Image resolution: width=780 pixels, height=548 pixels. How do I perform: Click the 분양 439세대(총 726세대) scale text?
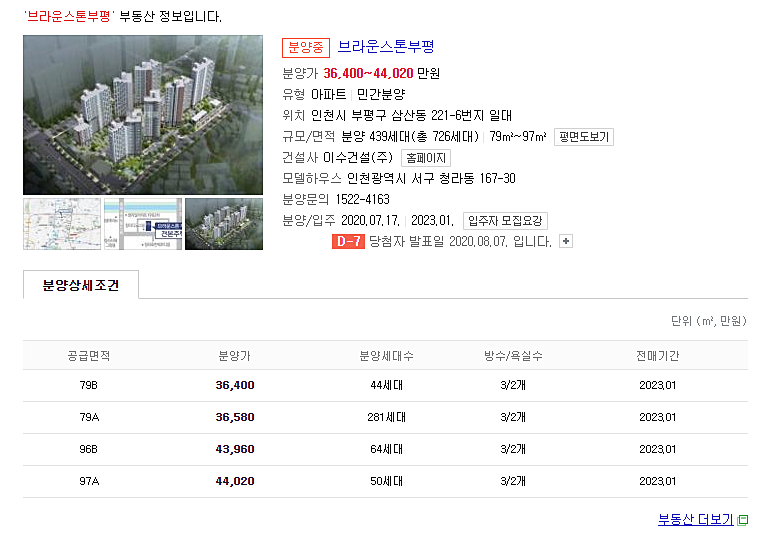(410, 137)
